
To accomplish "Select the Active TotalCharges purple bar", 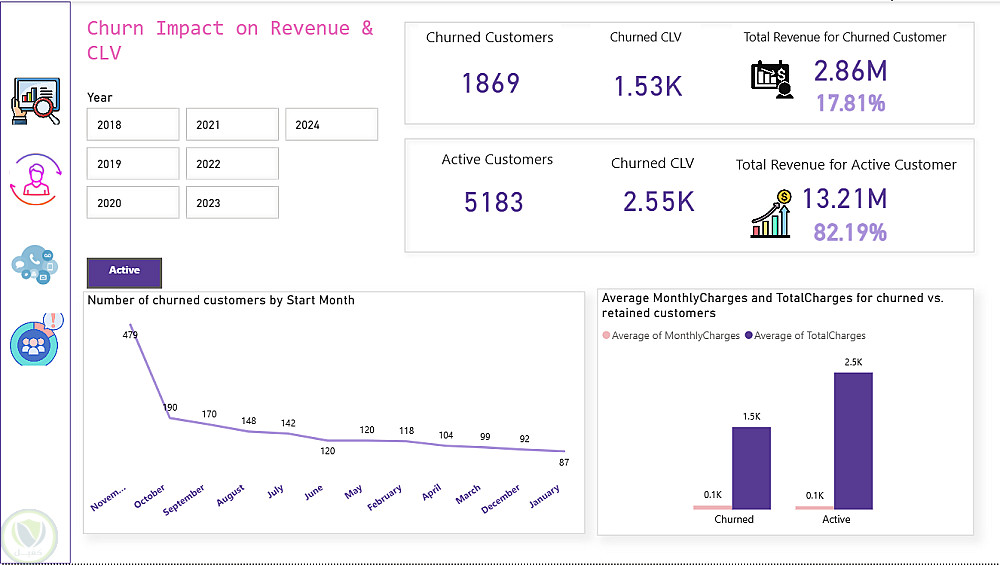I will tap(853, 441).
